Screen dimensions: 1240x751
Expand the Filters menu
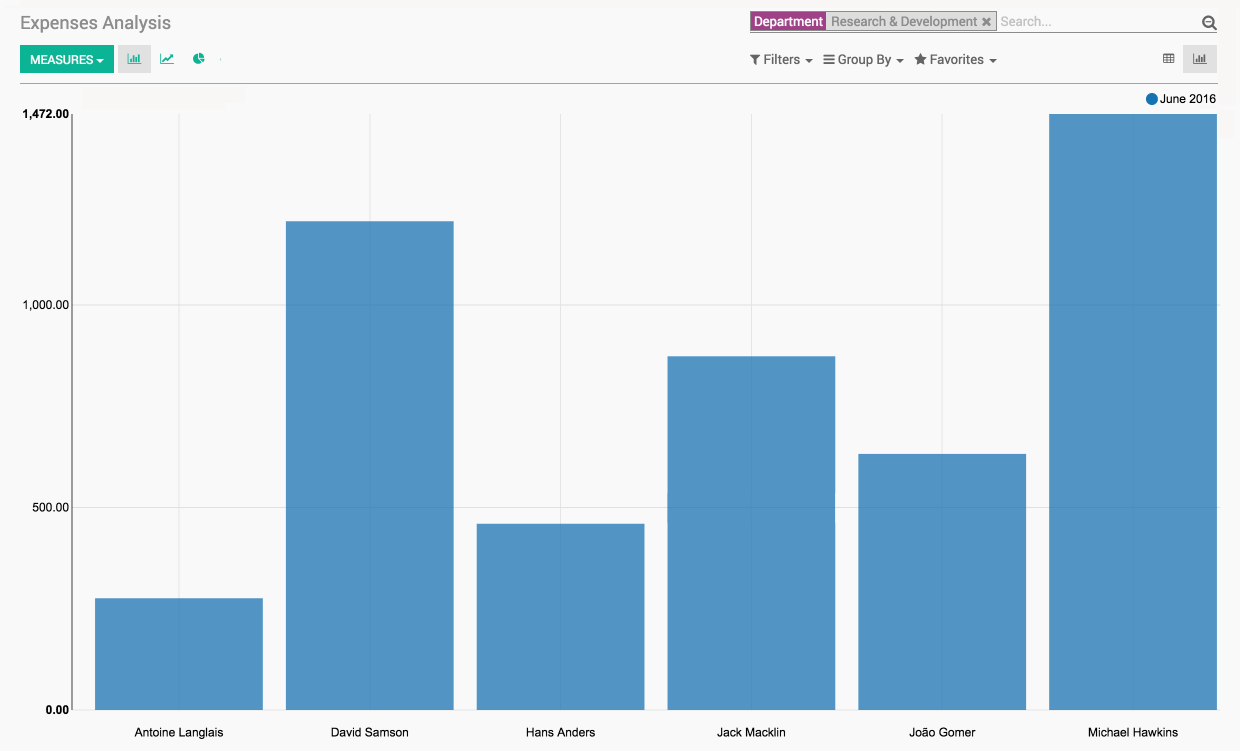(x=781, y=60)
